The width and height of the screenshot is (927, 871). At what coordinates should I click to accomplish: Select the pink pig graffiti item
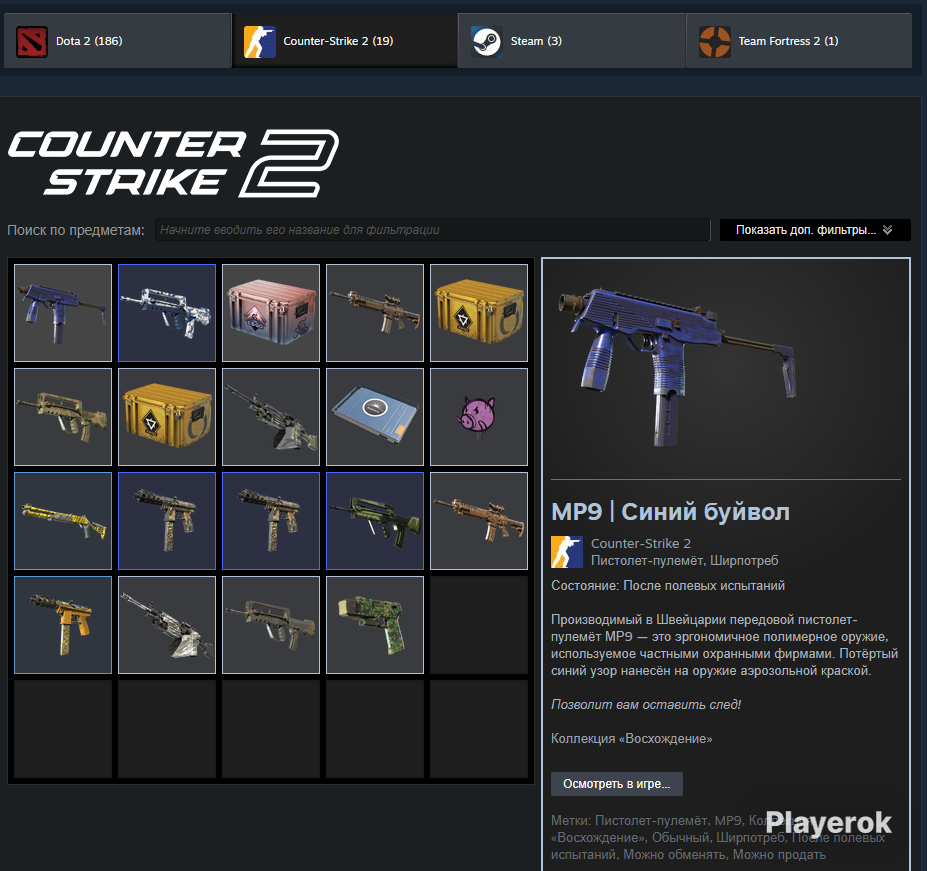pyautogui.click(x=479, y=417)
